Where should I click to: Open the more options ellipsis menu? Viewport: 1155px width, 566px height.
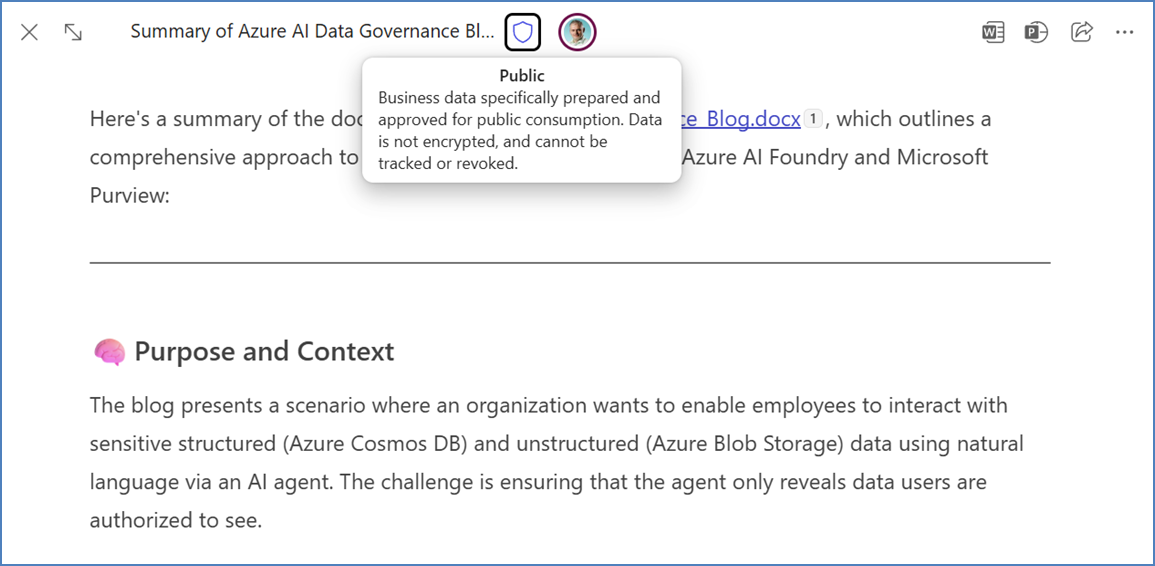click(1125, 32)
